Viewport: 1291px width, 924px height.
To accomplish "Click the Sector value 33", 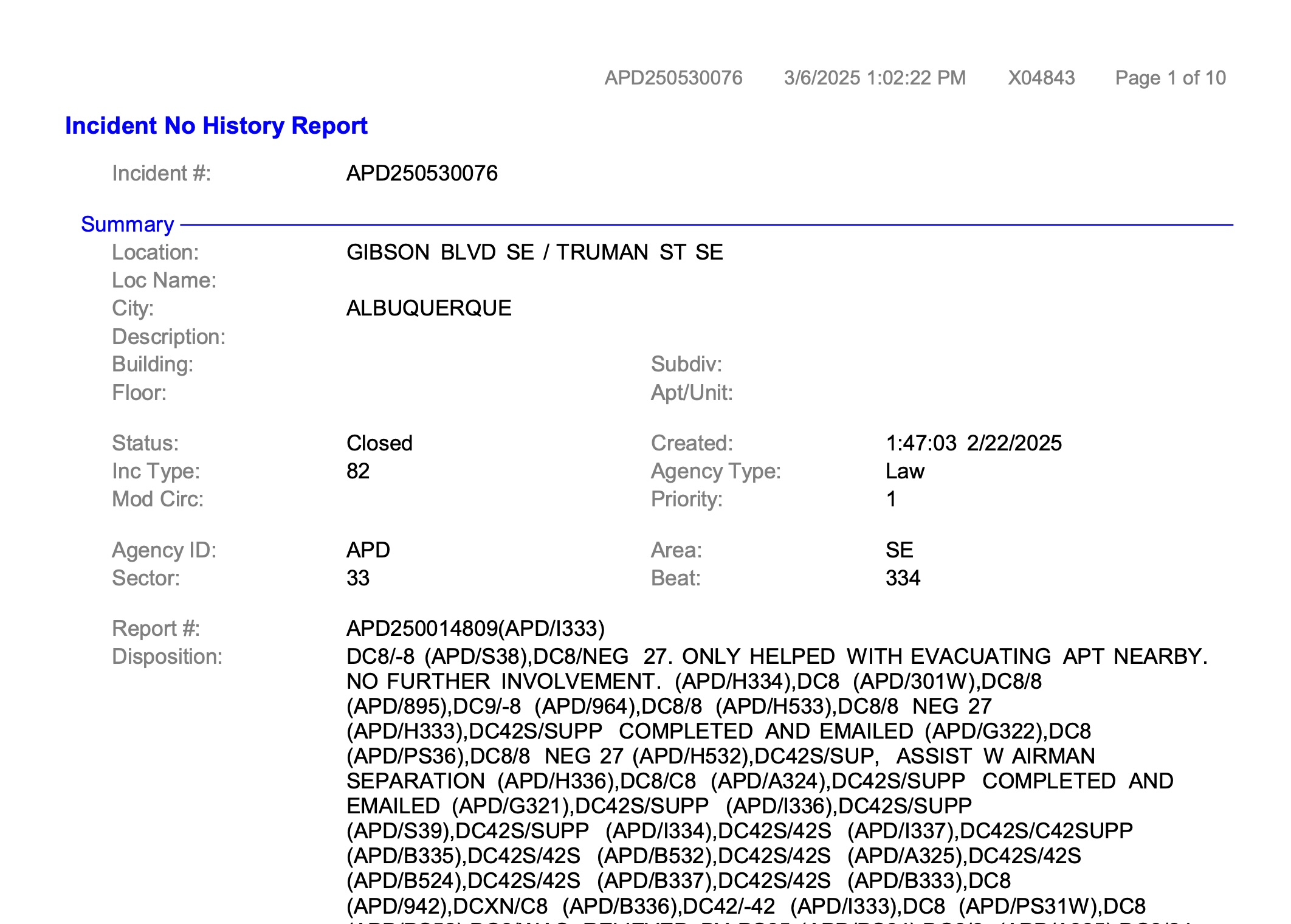I will click(x=358, y=578).
